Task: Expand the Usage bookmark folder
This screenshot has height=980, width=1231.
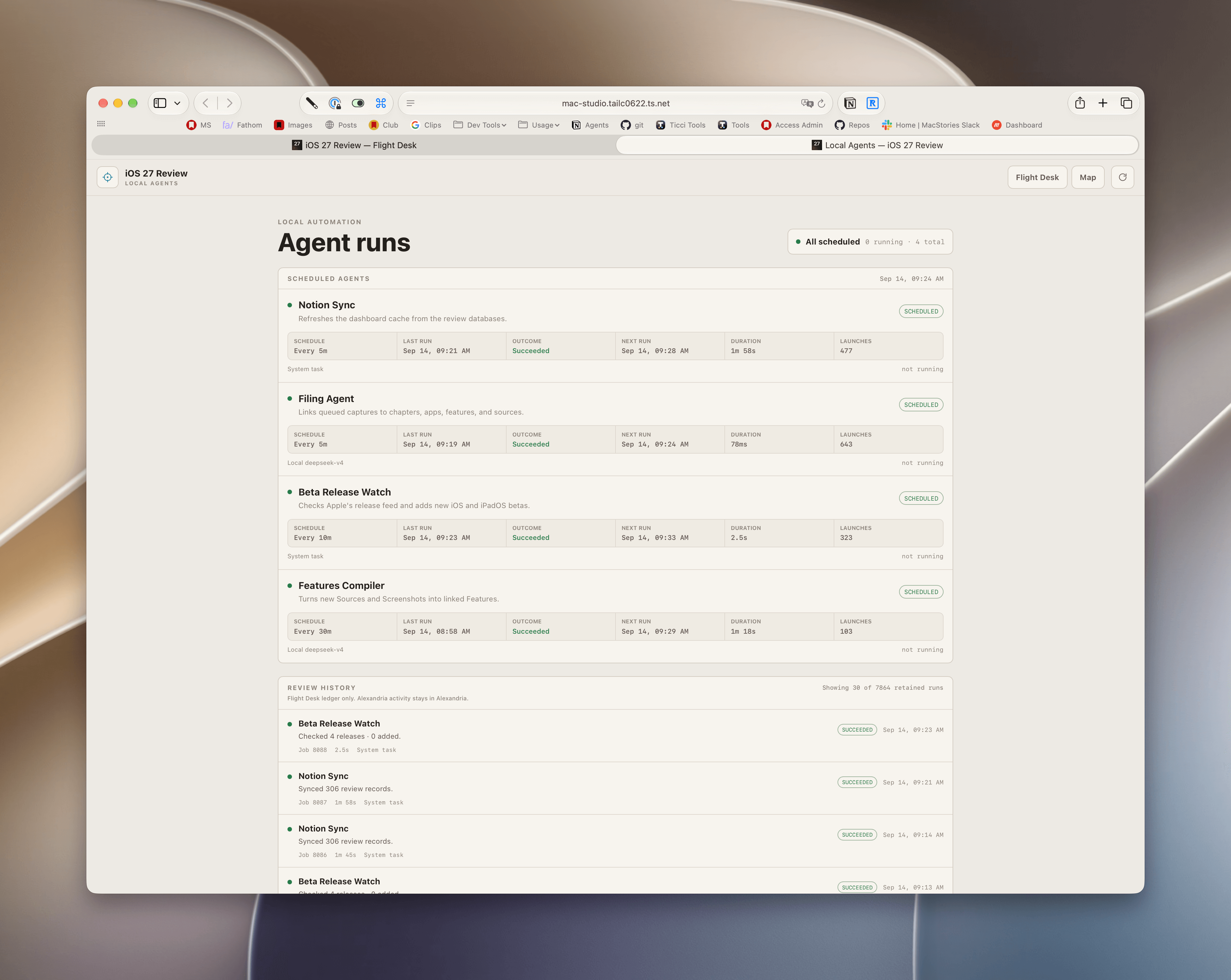Action: [539, 125]
